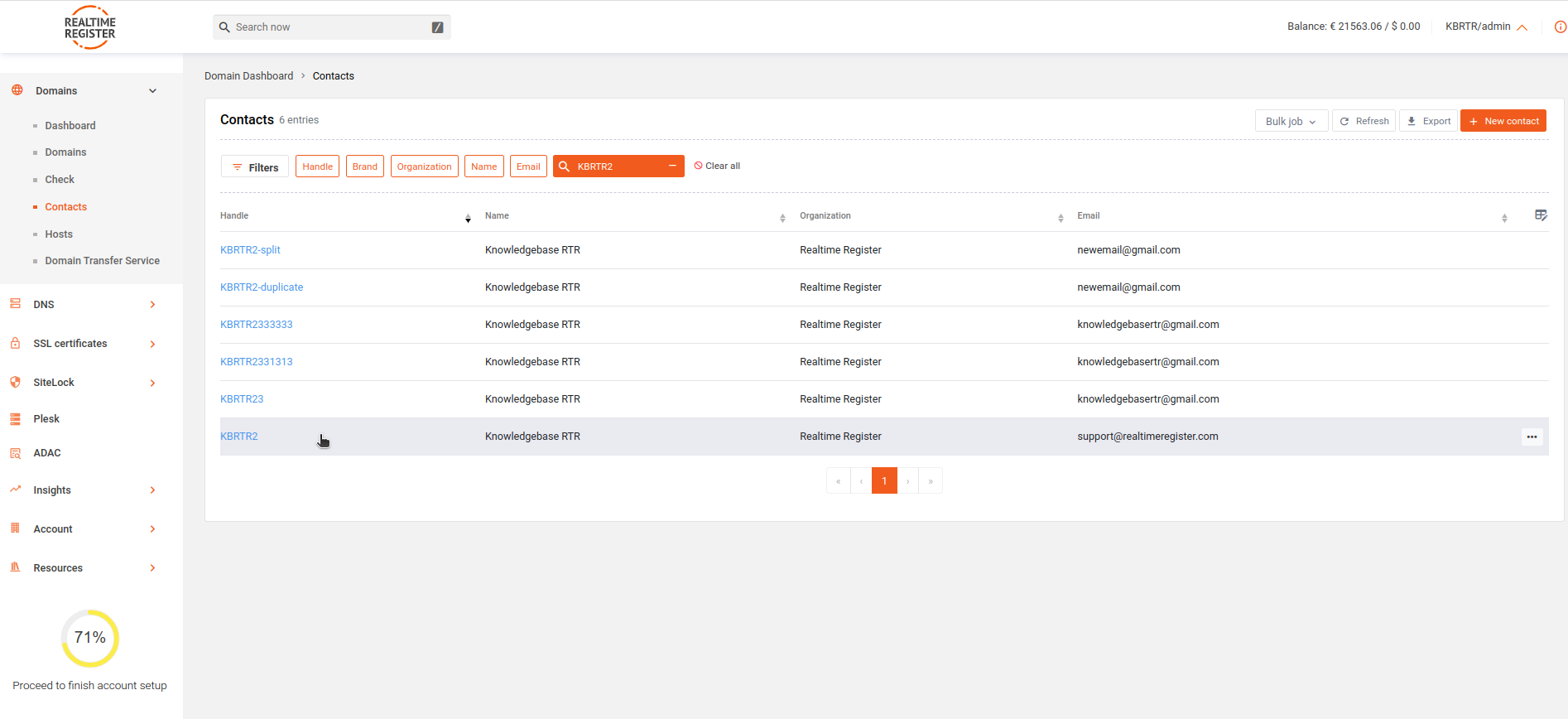Open Dashboard in Domains submenu

pos(70,126)
